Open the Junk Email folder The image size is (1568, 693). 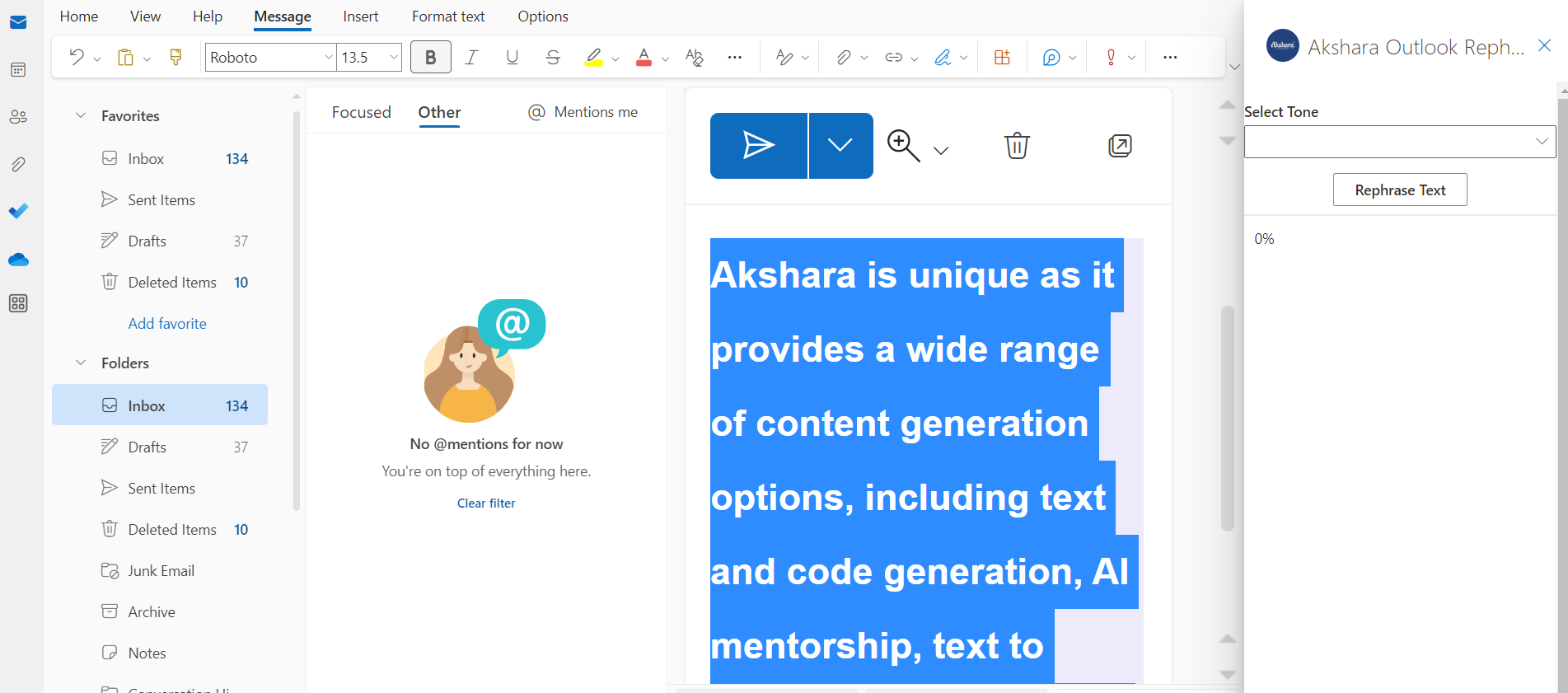coord(161,571)
